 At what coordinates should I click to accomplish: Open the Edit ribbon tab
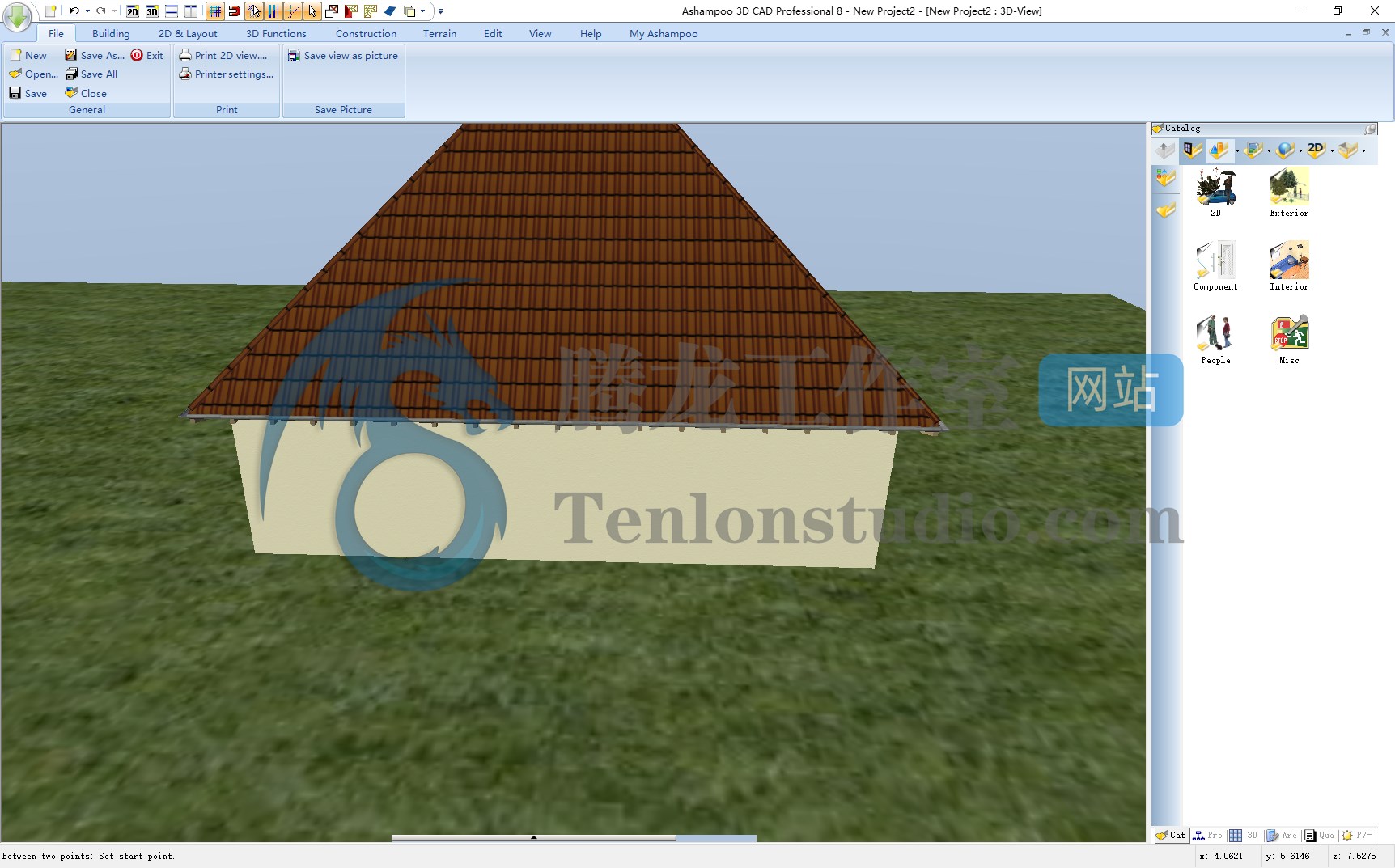pos(493,33)
